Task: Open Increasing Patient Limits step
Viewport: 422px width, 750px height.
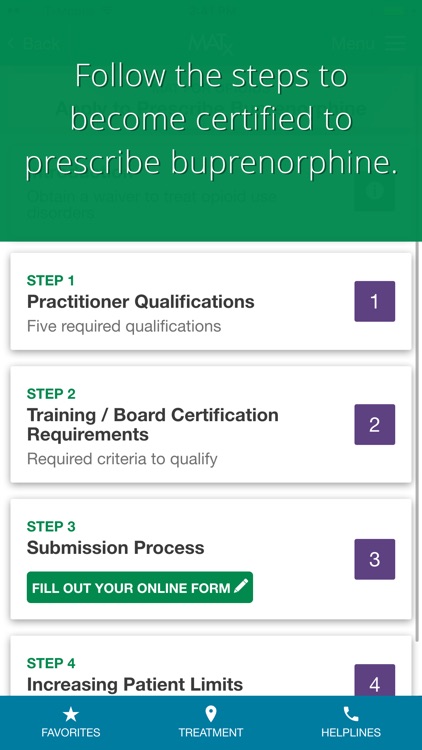Action: click(x=211, y=666)
